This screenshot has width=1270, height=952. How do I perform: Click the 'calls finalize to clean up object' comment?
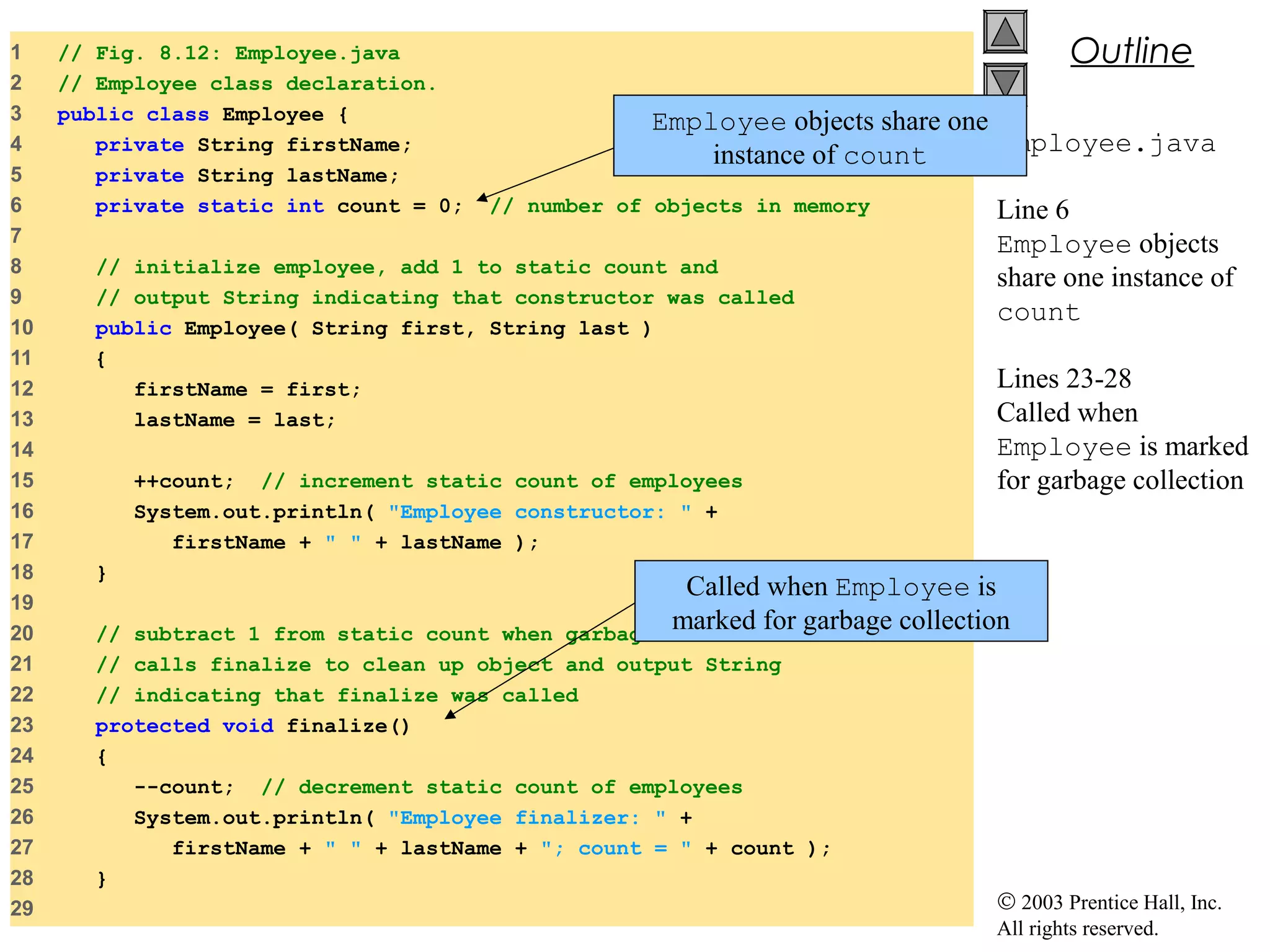coord(438,665)
